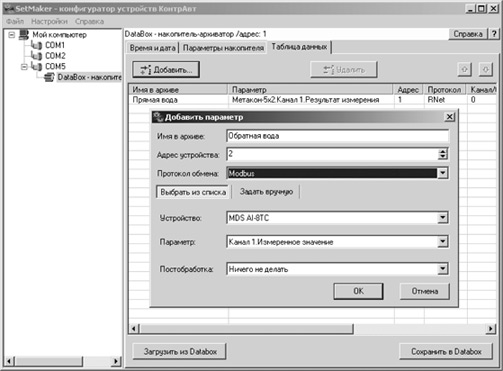Increase device address with spinner up arrow
This screenshot has height=371, width=503.
tap(443, 151)
